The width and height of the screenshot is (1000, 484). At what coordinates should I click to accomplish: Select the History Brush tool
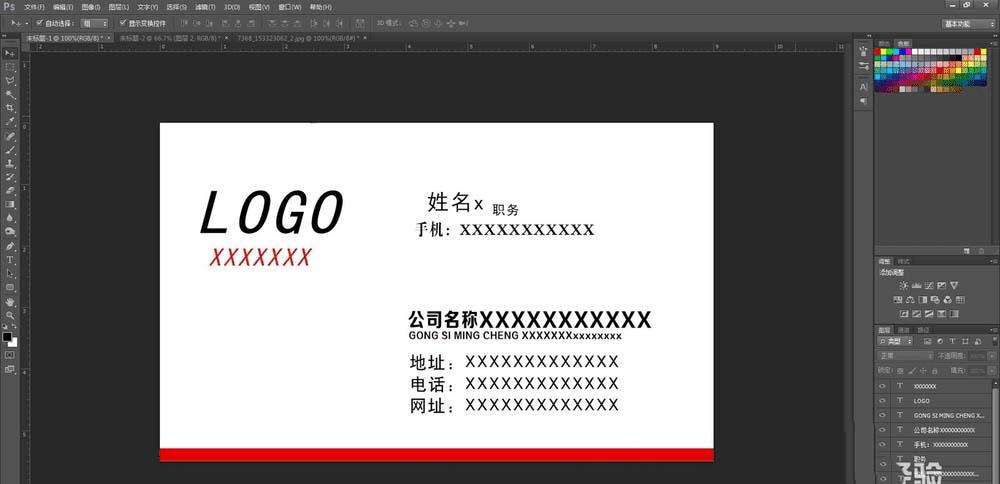(x=10, y=177)
